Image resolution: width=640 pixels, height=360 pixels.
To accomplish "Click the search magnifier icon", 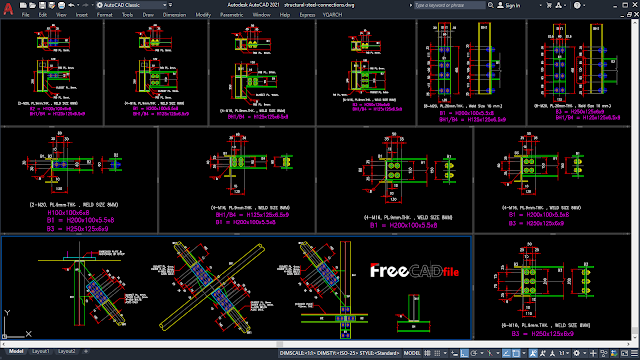I will [x=491, y=5].
